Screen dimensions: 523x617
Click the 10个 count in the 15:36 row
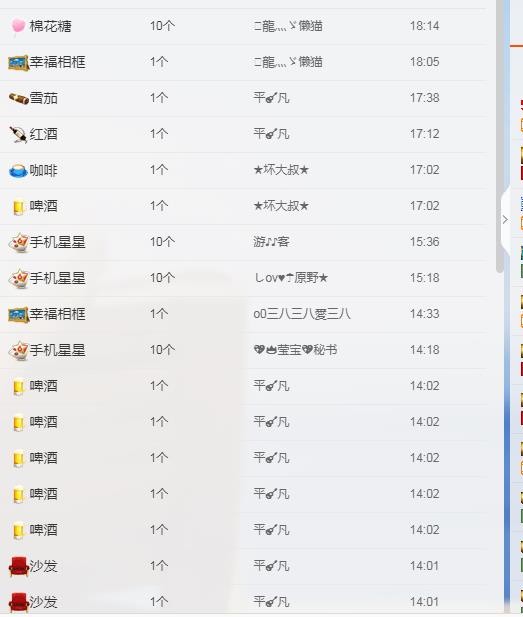click(x=162, y=242)
